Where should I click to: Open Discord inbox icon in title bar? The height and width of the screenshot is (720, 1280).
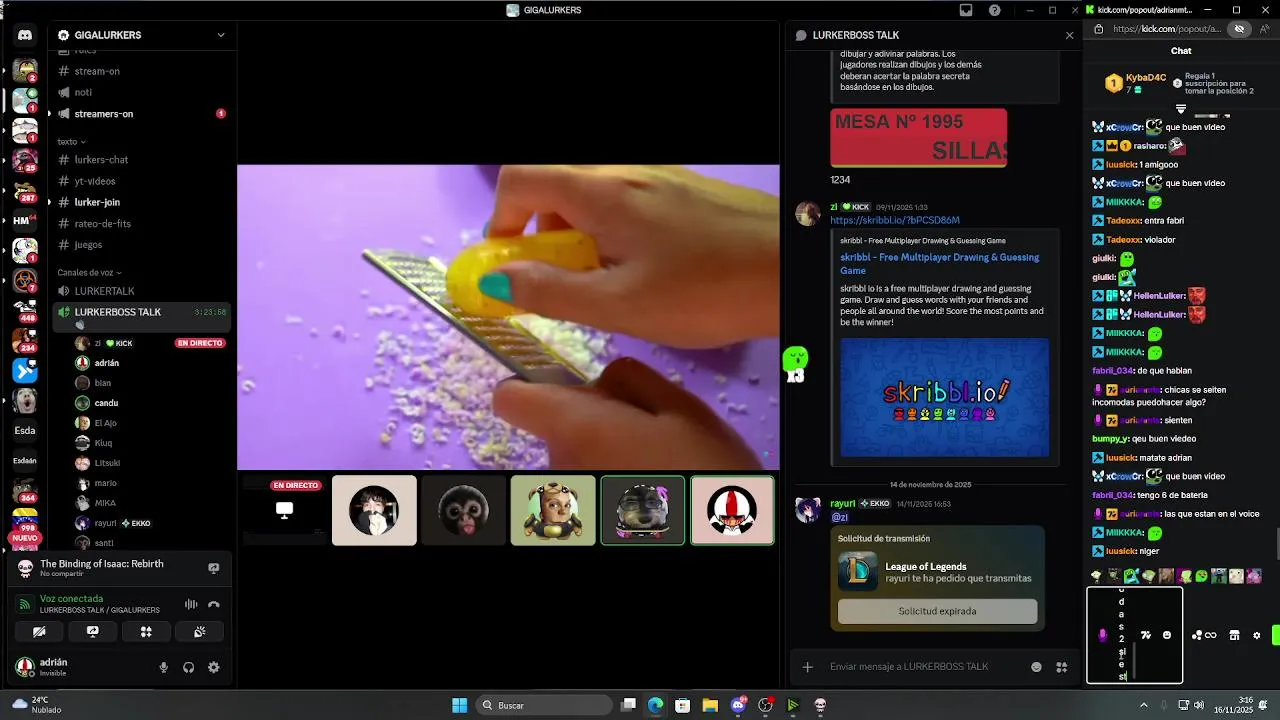pyautogui.click(x=966, y=10)
